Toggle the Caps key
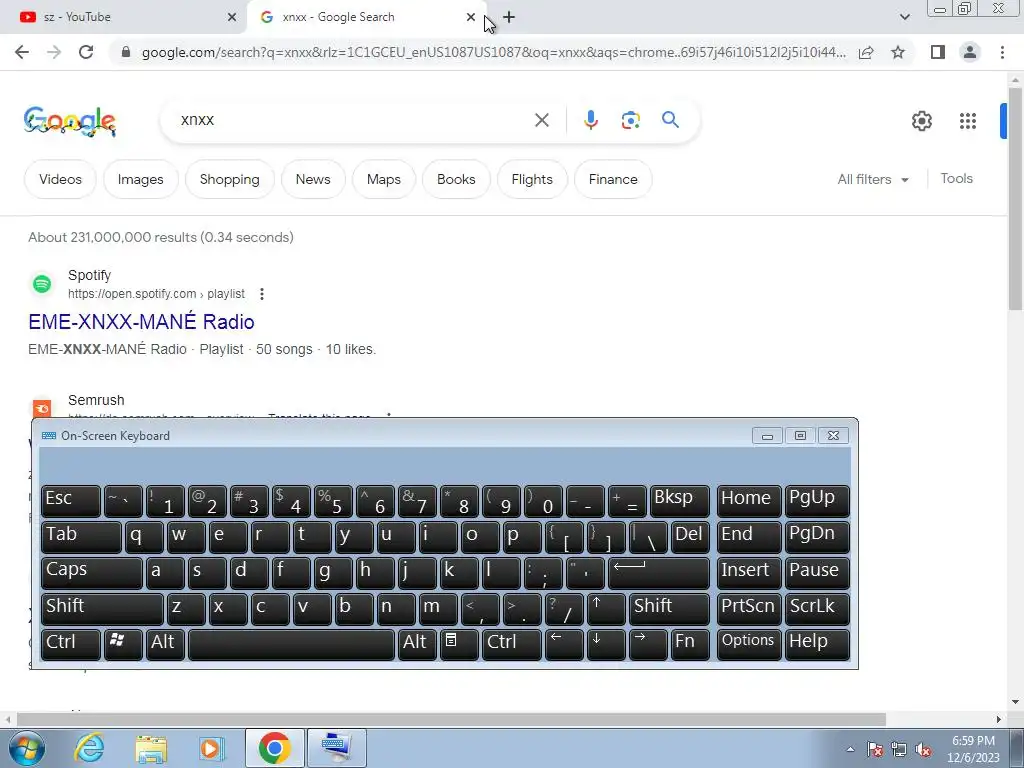Viewport: 1024px width, 768px height. 91,572
